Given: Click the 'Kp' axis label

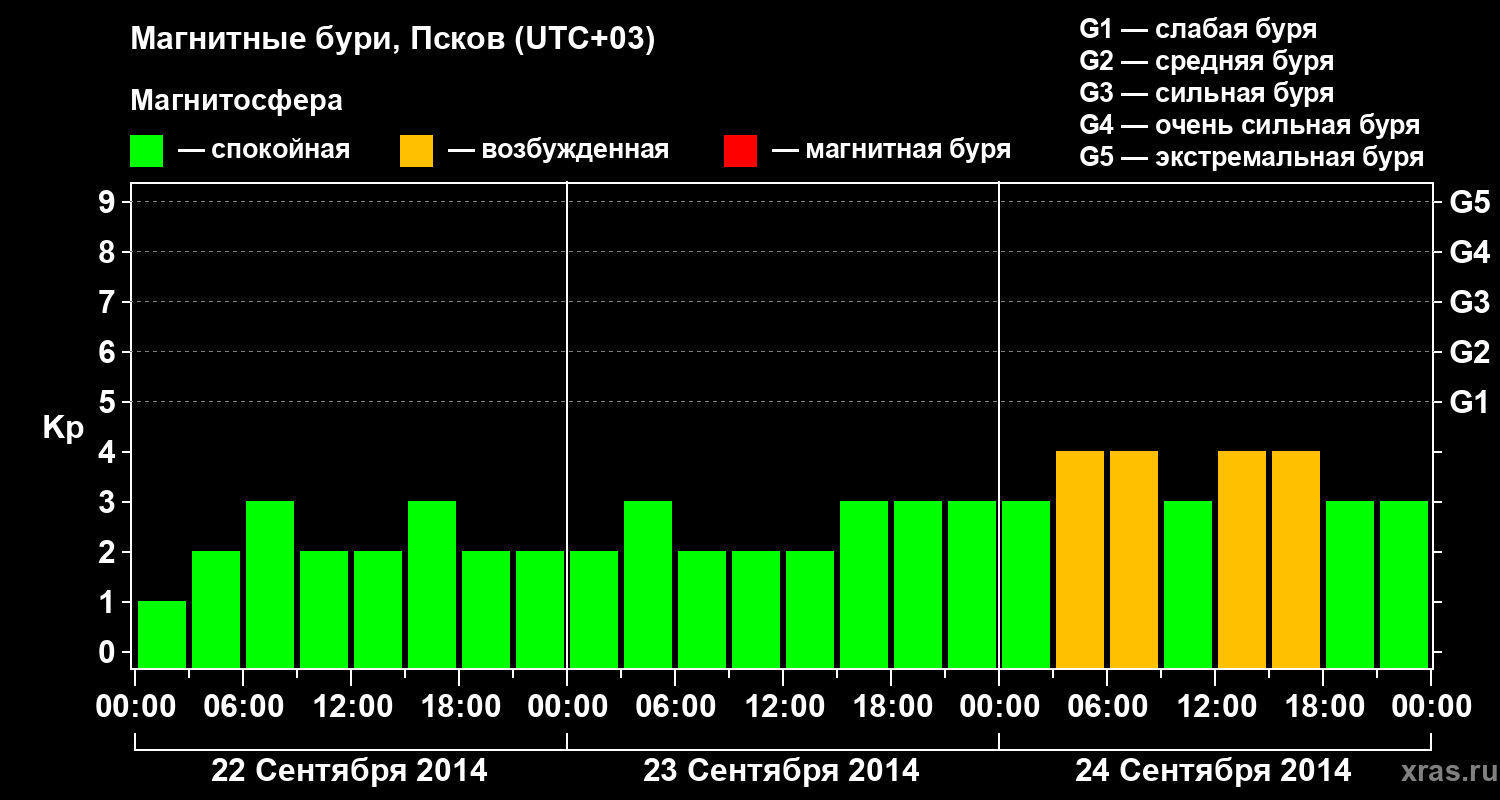Looking at the screenshot, I should 63,428.
